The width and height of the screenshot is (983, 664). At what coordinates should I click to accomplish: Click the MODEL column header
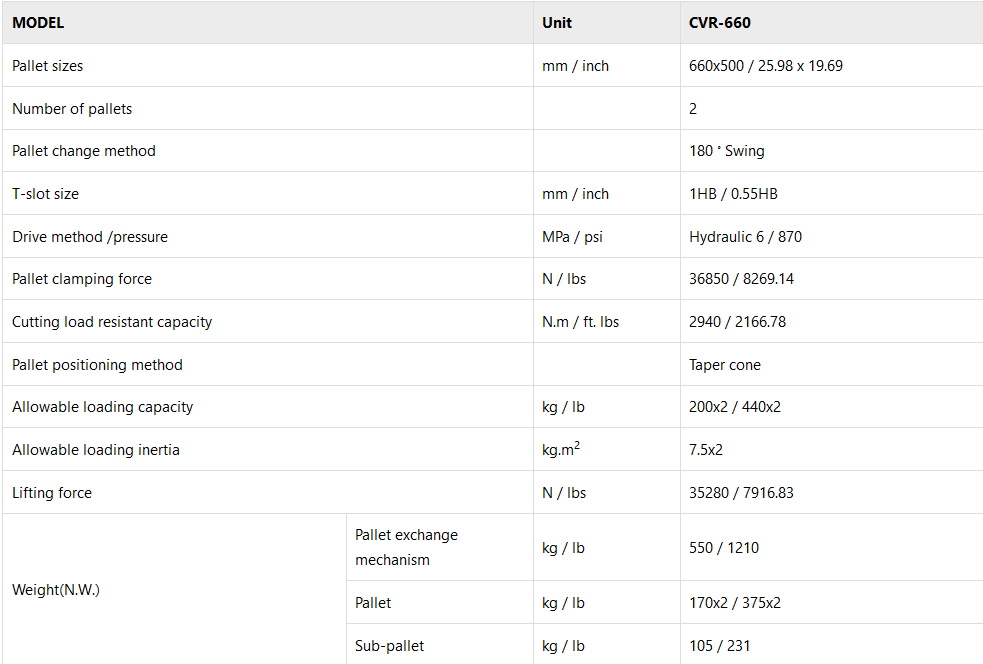pyautogui.click(x=38, y=23)
